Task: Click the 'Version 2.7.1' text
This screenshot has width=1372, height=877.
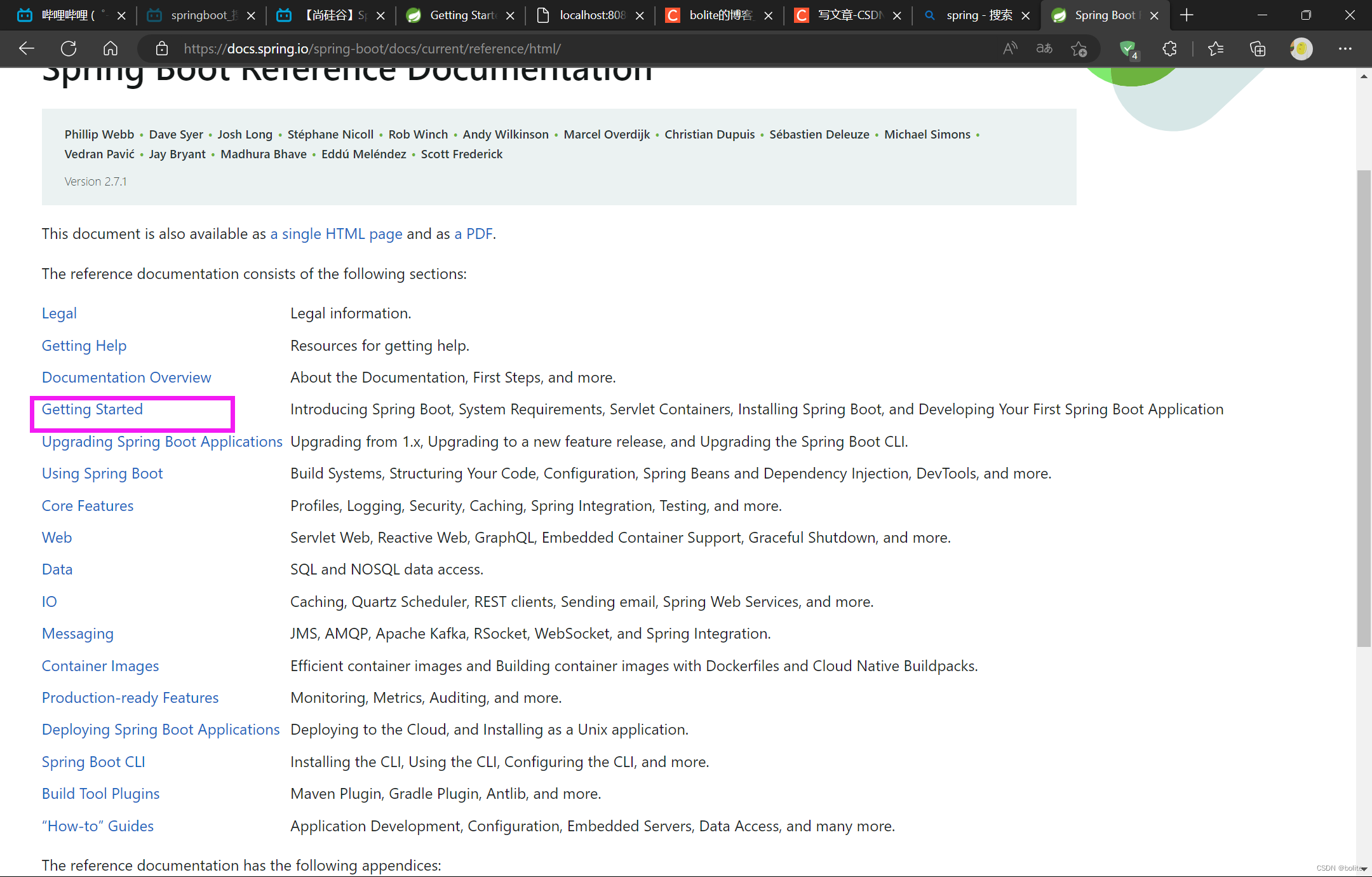Action: [95, 182]
